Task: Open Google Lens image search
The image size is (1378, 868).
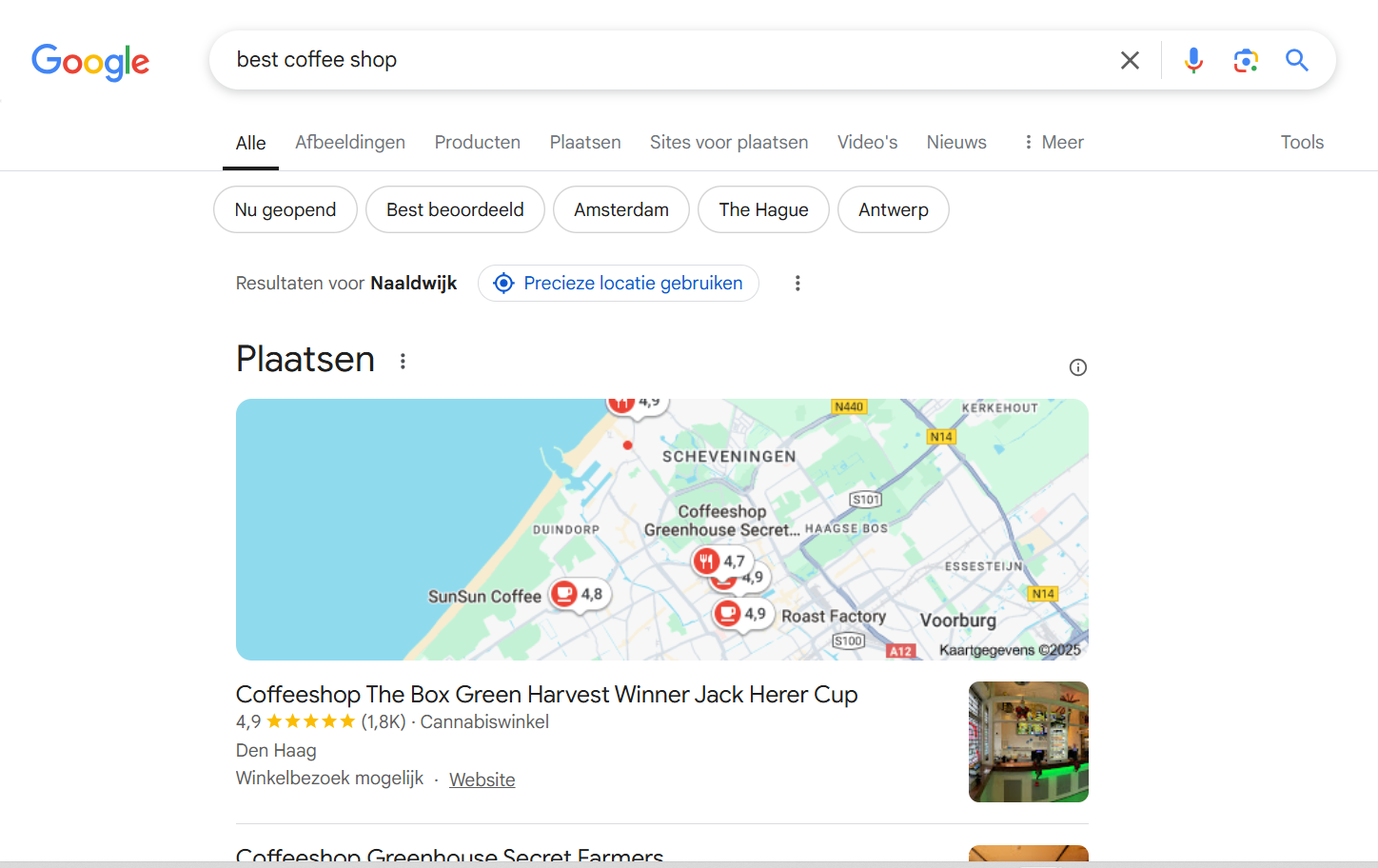Action: [1246, 59]
